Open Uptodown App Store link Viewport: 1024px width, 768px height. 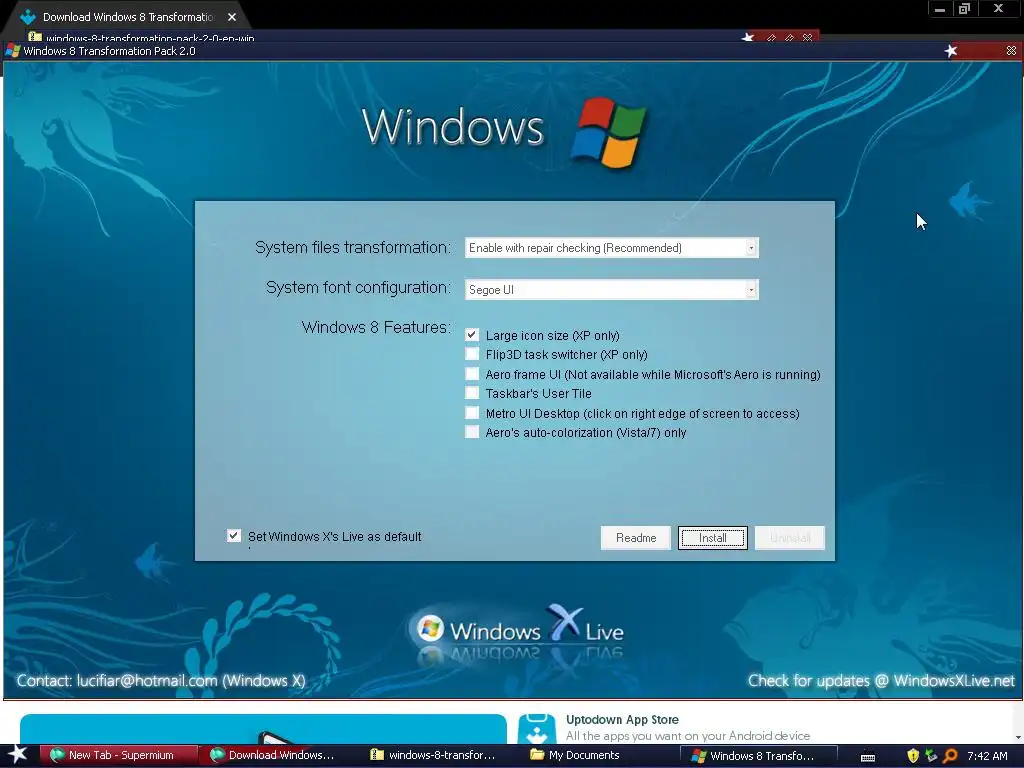pyautogui.click(x=622, y=720)
